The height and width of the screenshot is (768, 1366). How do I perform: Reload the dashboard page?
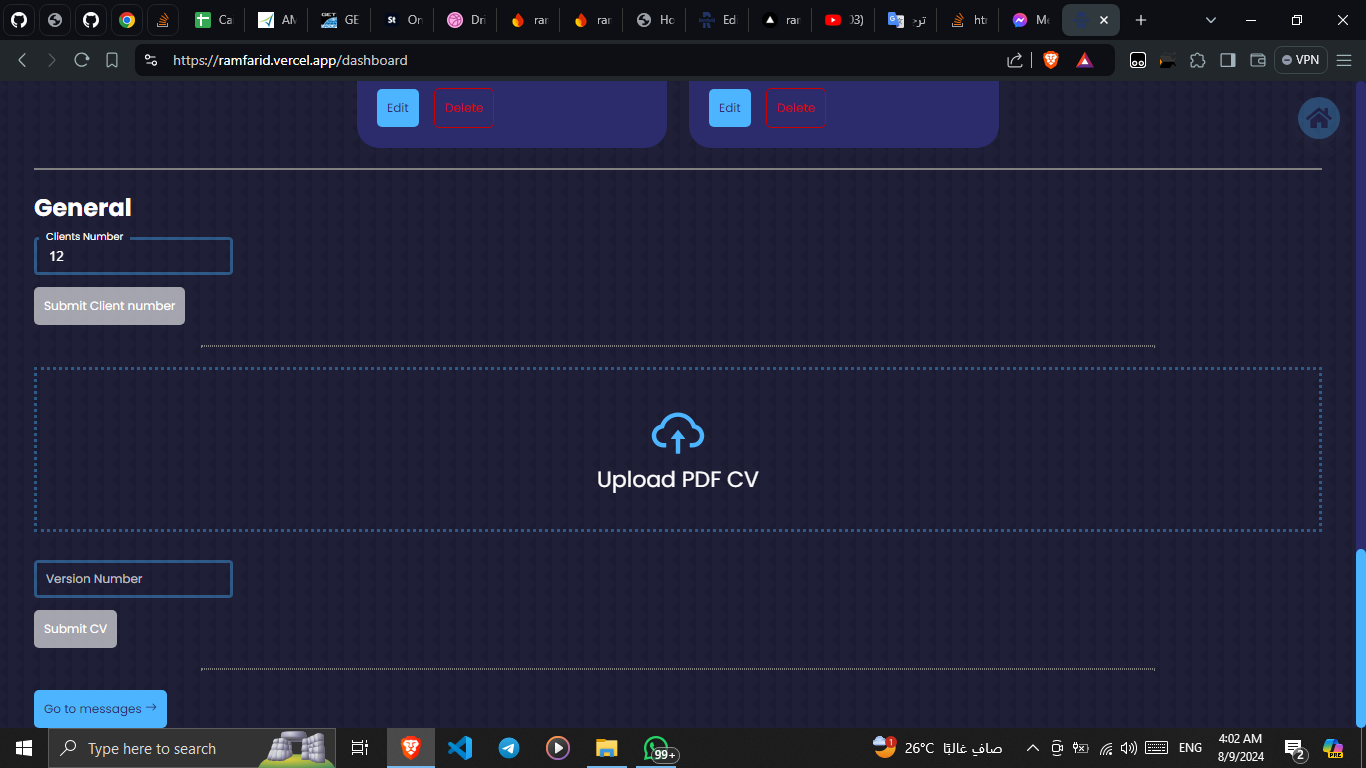[82, 60]
